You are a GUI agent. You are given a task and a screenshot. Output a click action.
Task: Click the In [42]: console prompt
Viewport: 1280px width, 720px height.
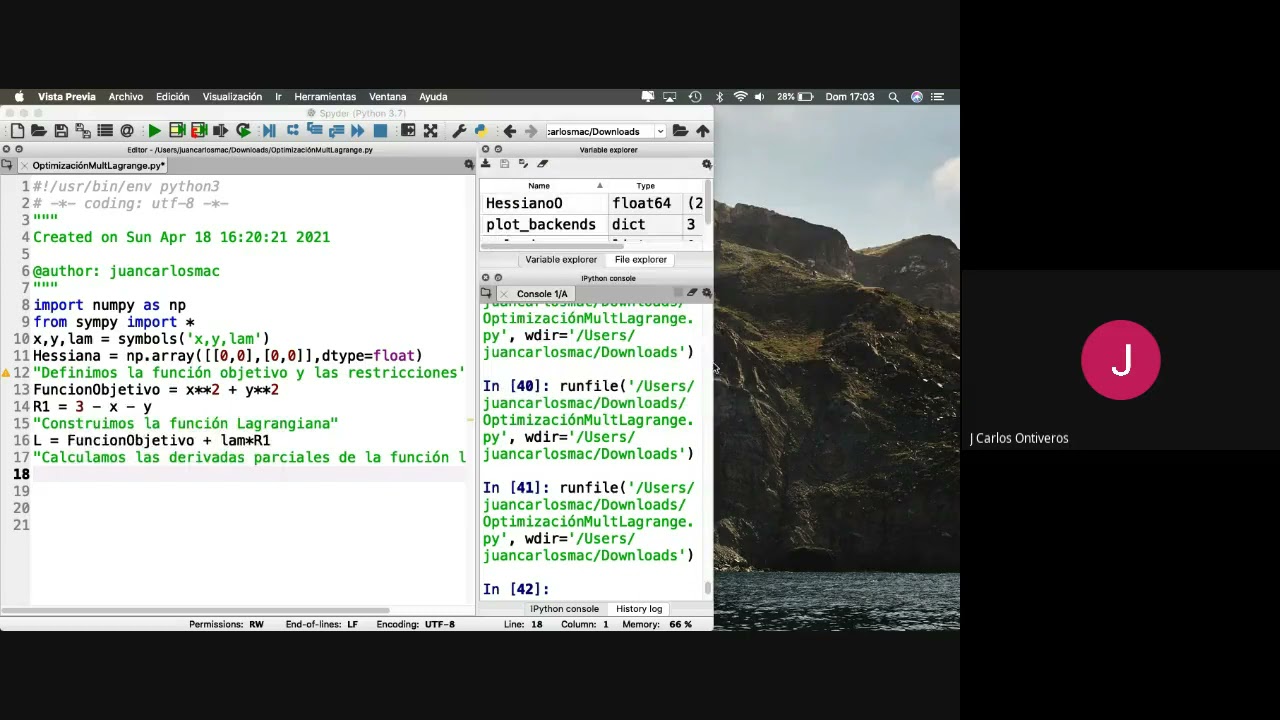[516, 589]
